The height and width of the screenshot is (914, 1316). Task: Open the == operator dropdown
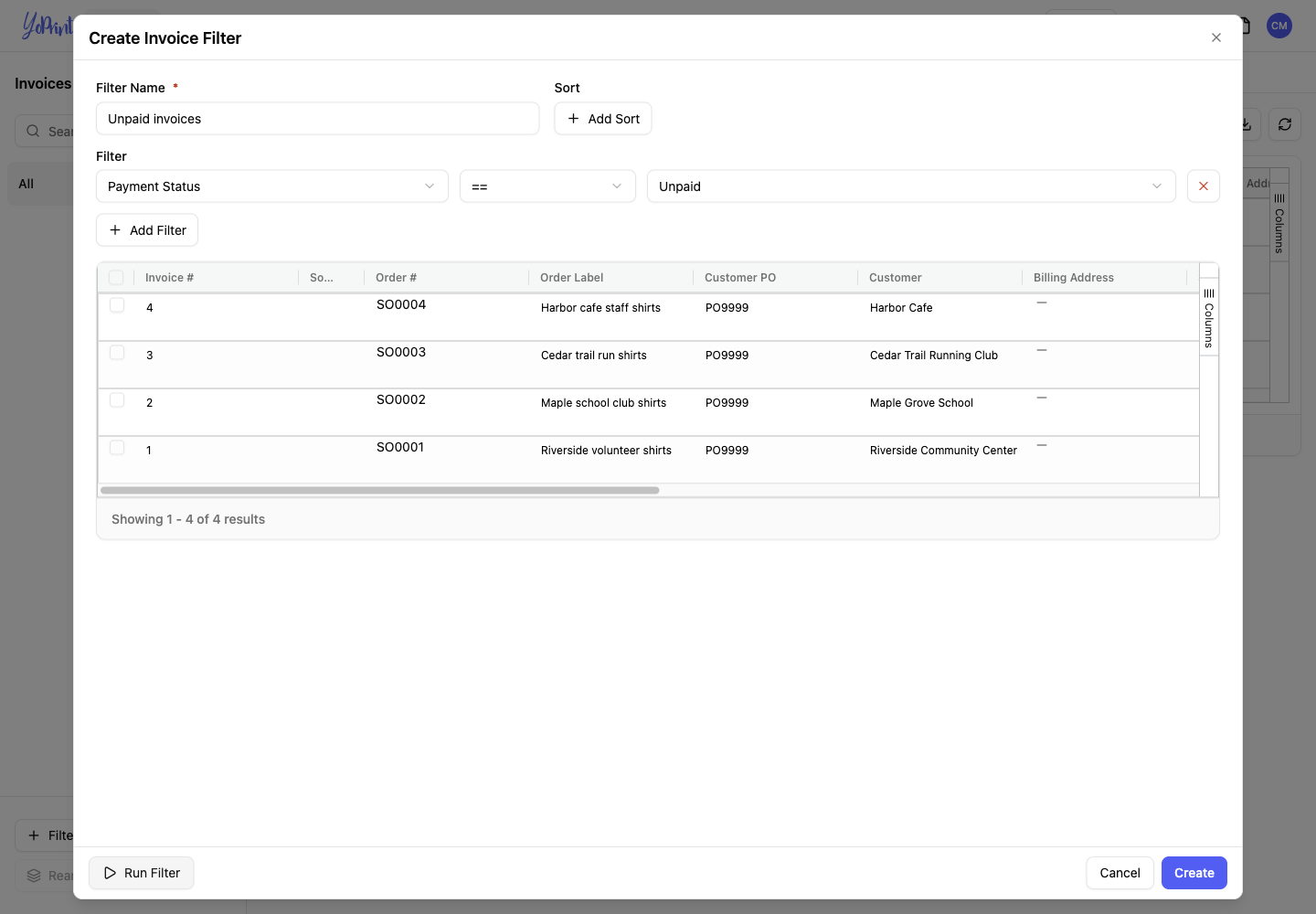(x=547, y=186)
